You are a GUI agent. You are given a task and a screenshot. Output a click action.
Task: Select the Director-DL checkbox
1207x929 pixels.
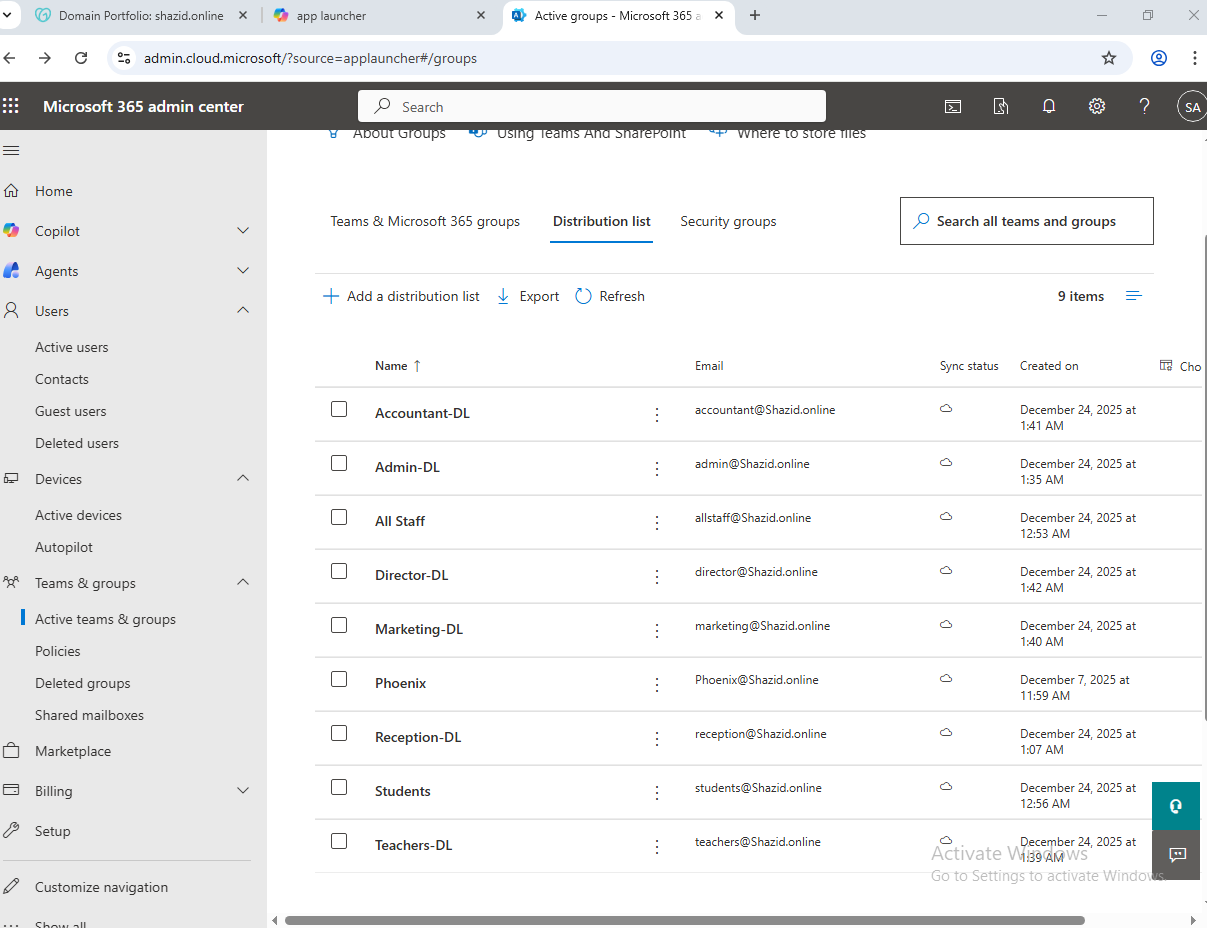339,571
